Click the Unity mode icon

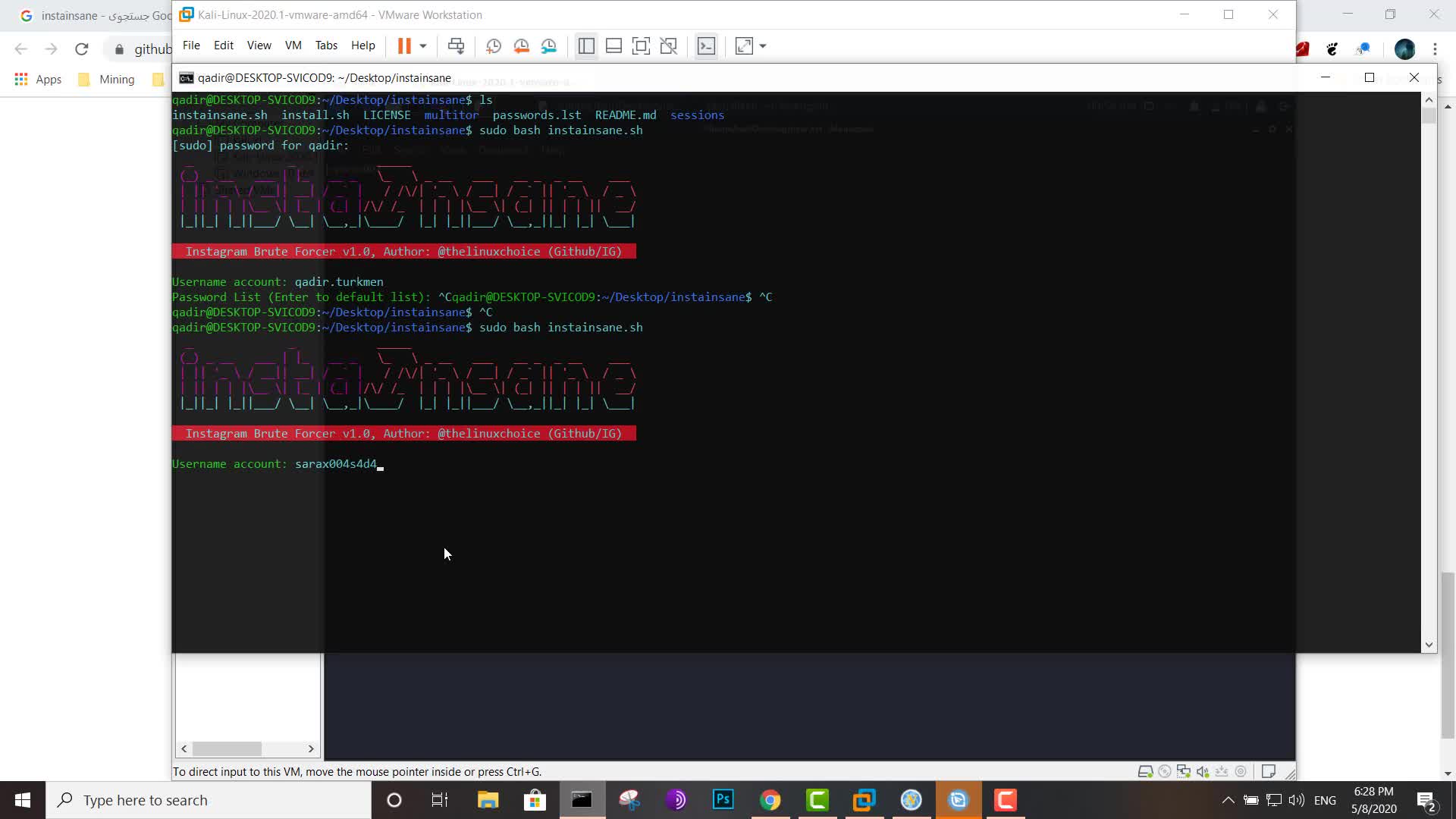pyautogui.click(x=669, y=46)
